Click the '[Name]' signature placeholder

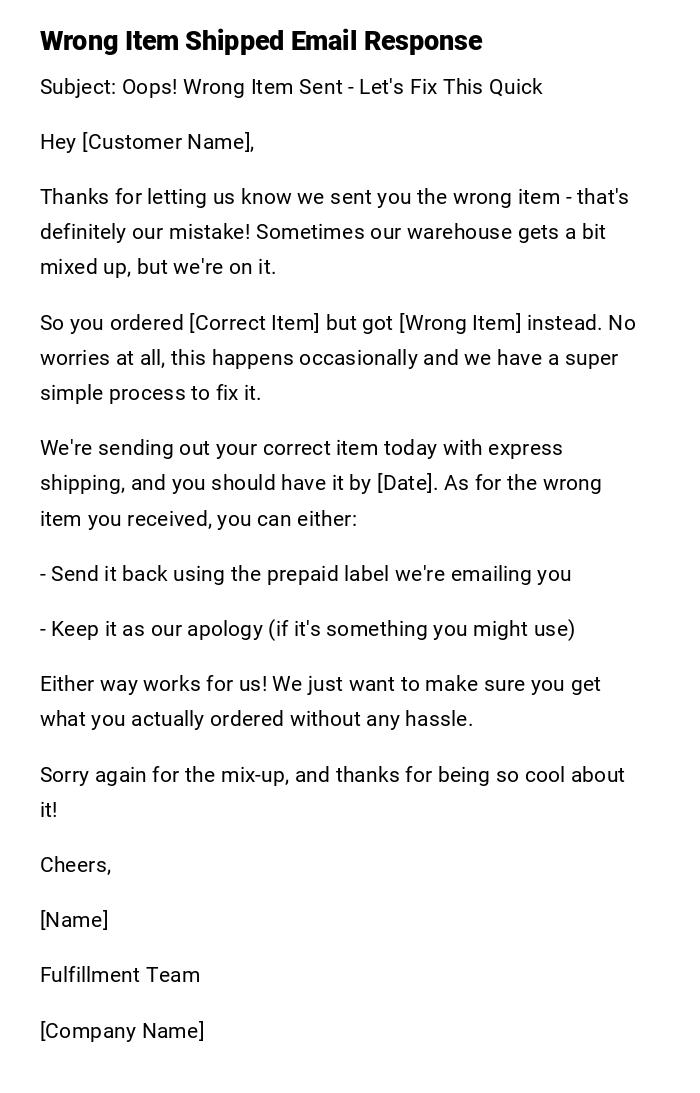[x=74, y=920]
